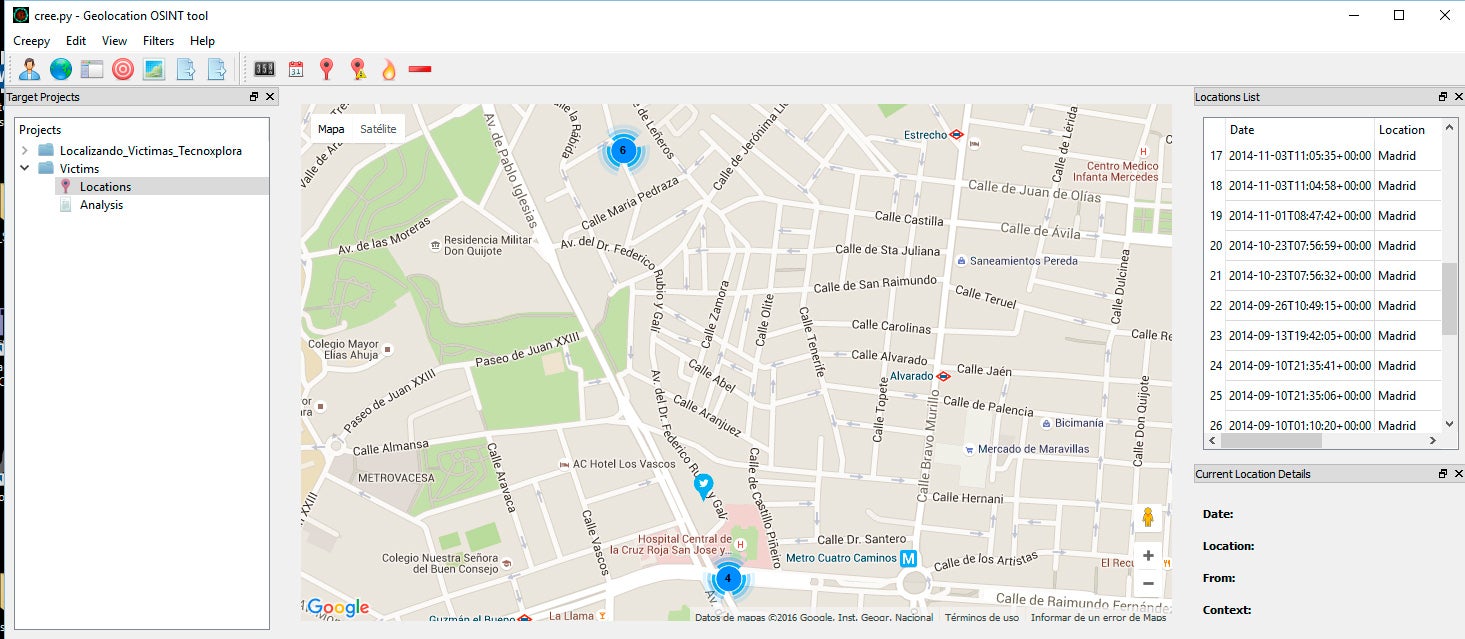
Task: Click right arrow of horizontal scrollbar
Action: coord(1433,440)
